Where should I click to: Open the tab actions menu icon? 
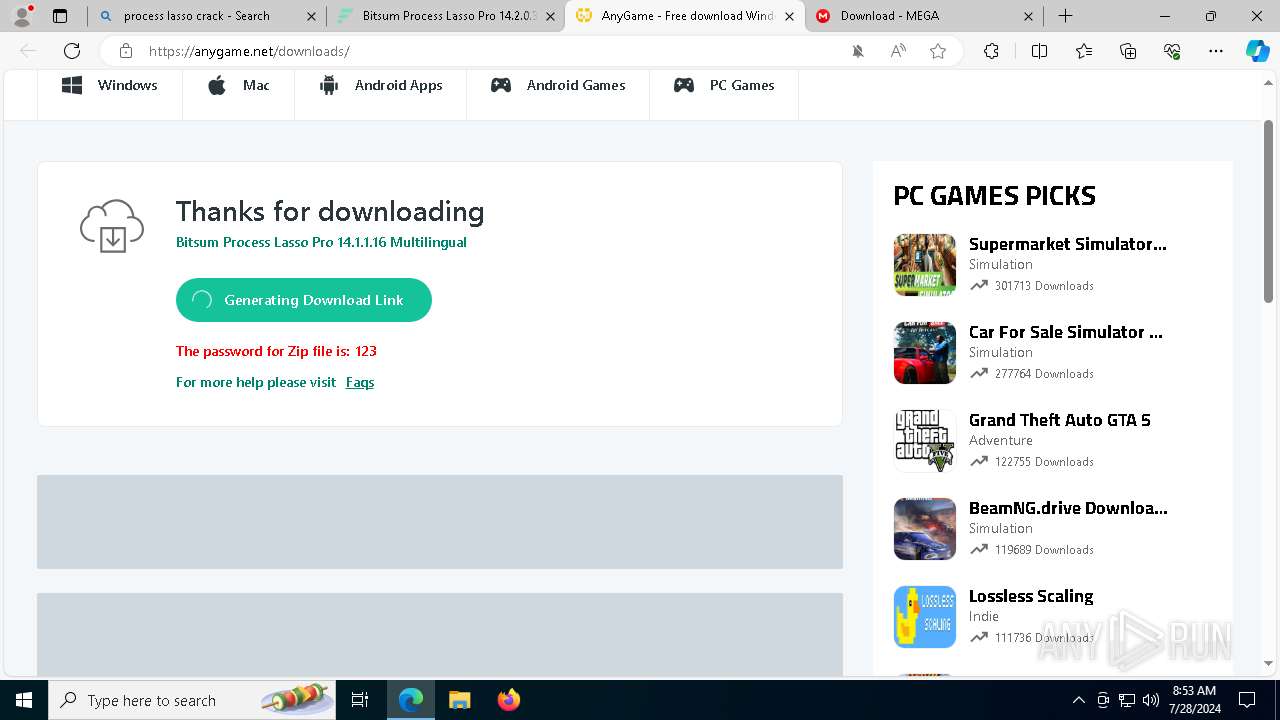point(60,16)
